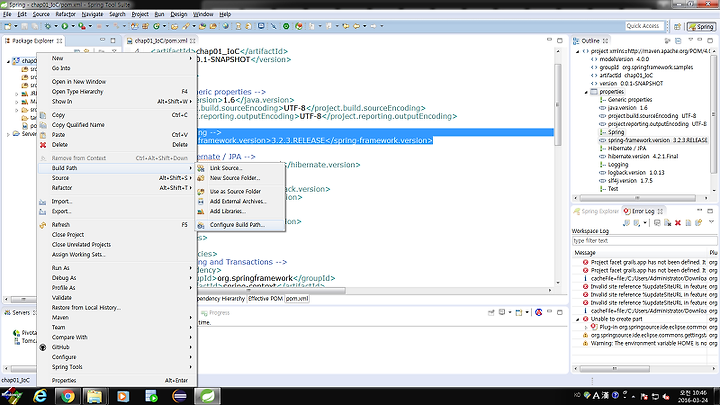Image resolution: width=720 pixels, height=405 pixels.
Task: Collapse the chap01 project tree node
Action: coord(8,61)
